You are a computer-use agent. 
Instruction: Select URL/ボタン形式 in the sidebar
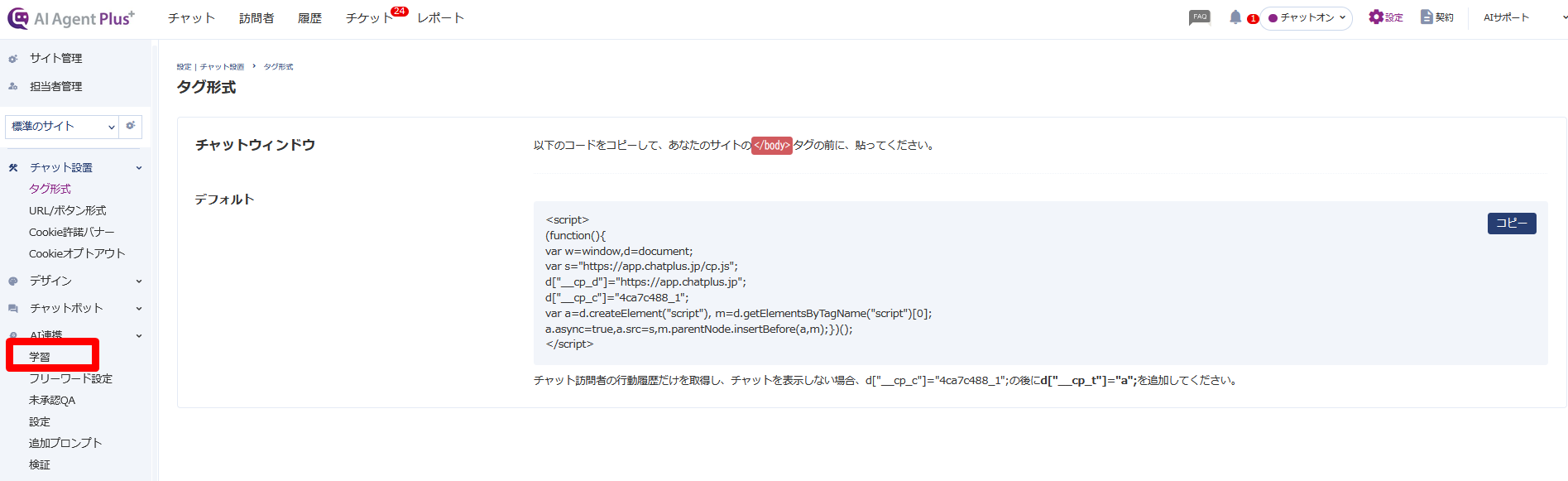[x=68, y=210]
